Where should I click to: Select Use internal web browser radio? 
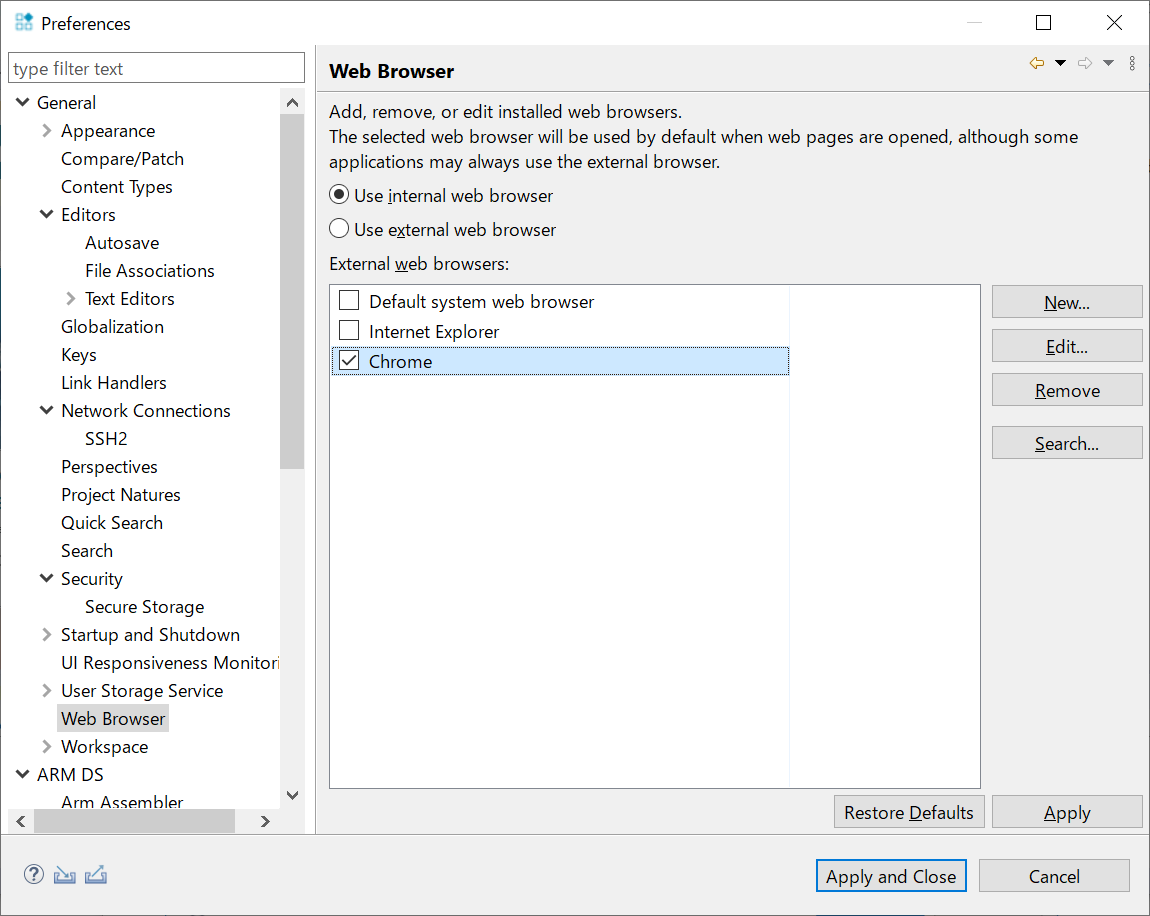point(339,195)
